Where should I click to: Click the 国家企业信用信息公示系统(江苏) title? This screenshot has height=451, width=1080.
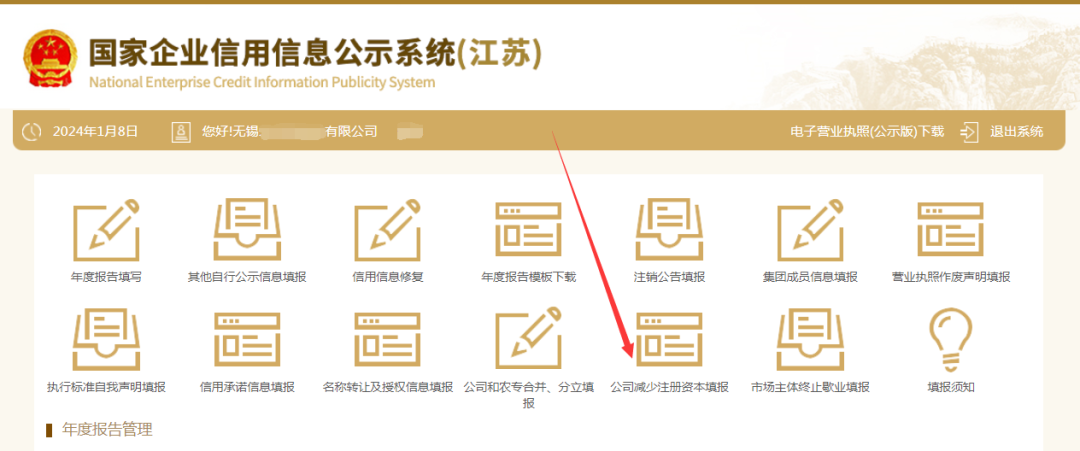315,52
